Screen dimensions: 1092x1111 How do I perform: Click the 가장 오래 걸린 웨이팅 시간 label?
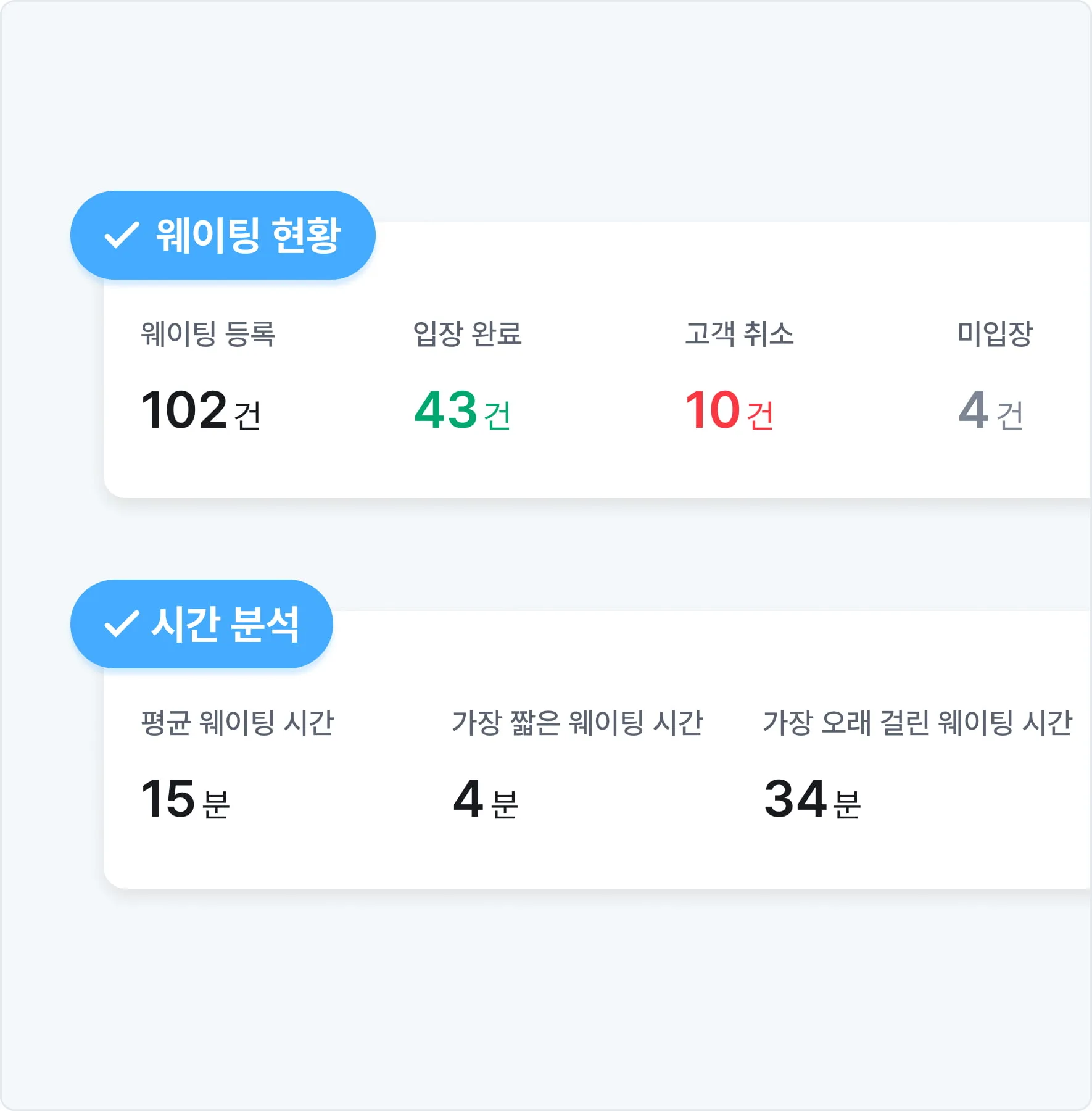[x=917, y=723]
